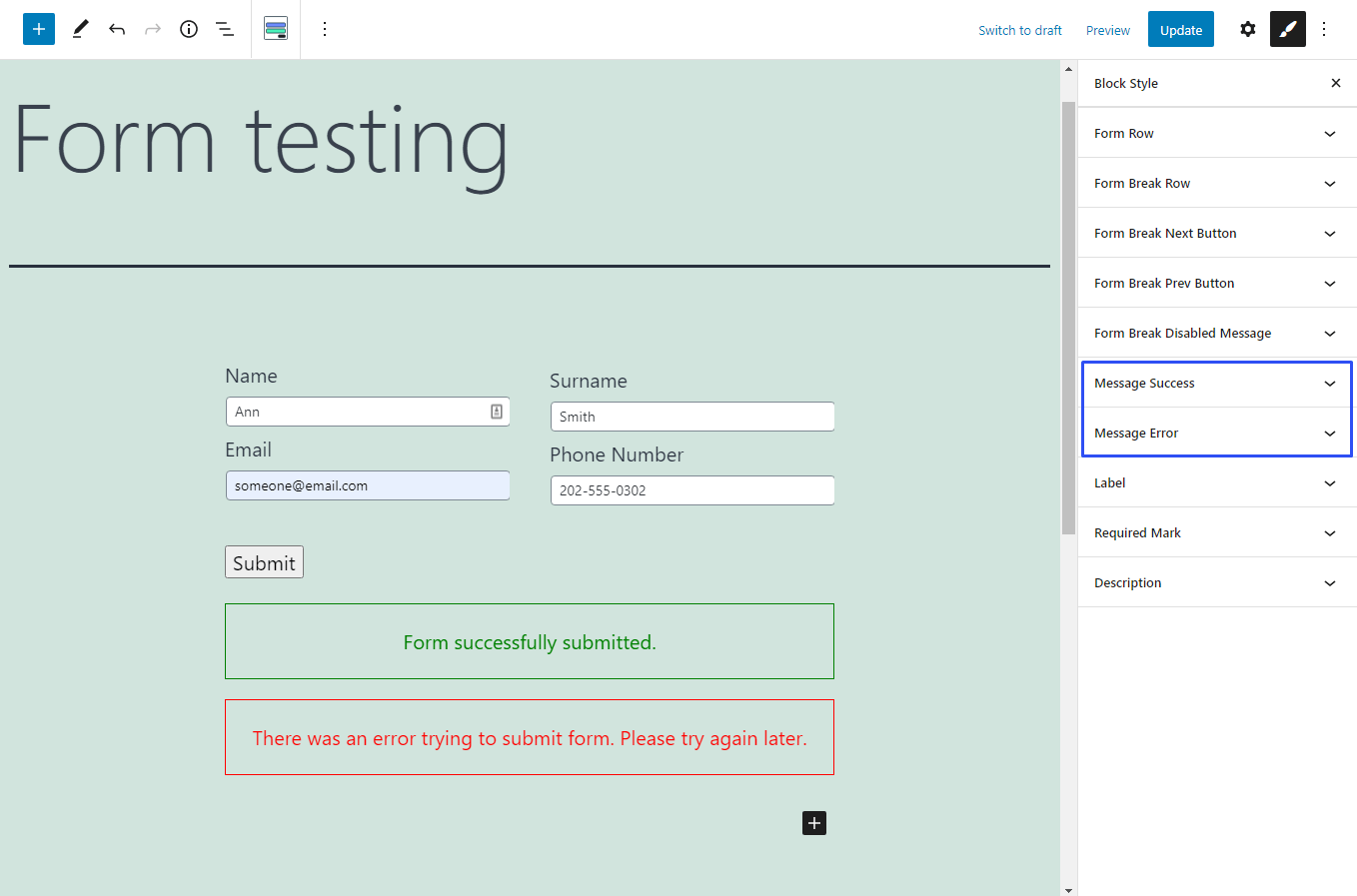Expand the Required Mark section
The image size is (1357, 896).
[1329, 532]
